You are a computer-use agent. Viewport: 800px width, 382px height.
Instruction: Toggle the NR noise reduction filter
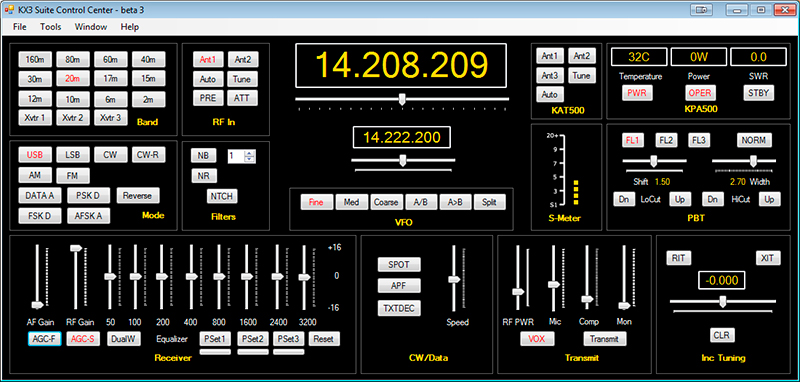pyautogui.click(x=204, y=176)
